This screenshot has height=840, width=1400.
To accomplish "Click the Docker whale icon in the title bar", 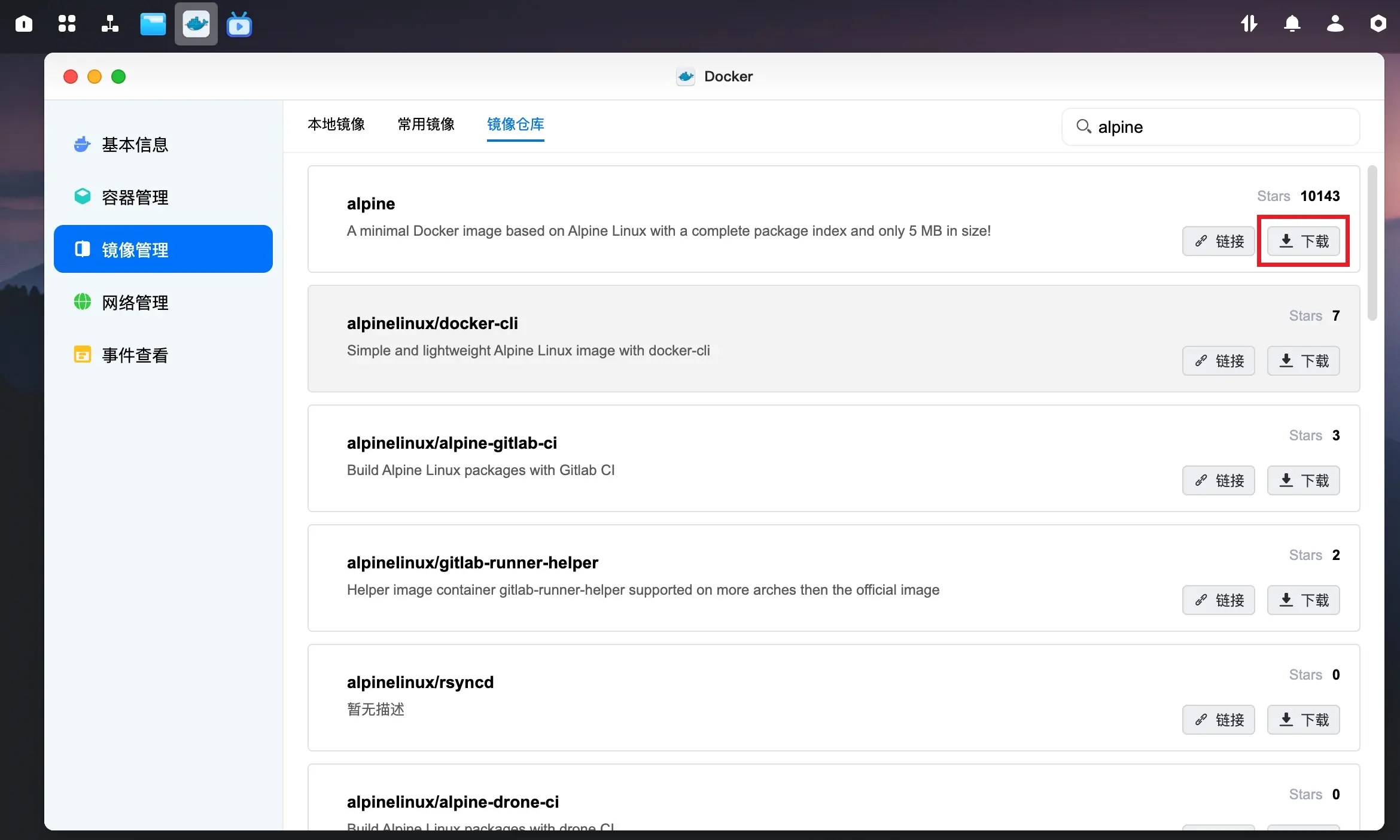I will pyautogui.click(x=684, y=77).
